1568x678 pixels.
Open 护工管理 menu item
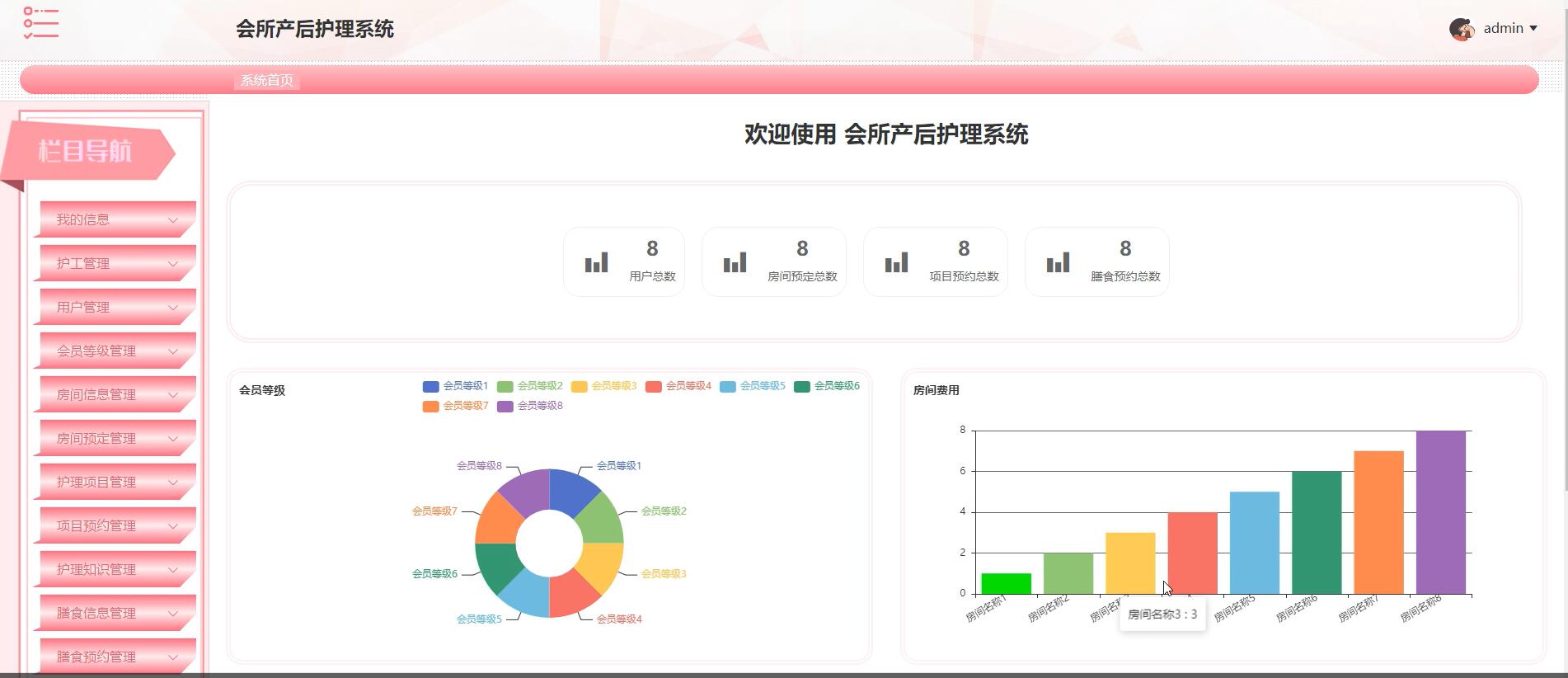[115, 263]
